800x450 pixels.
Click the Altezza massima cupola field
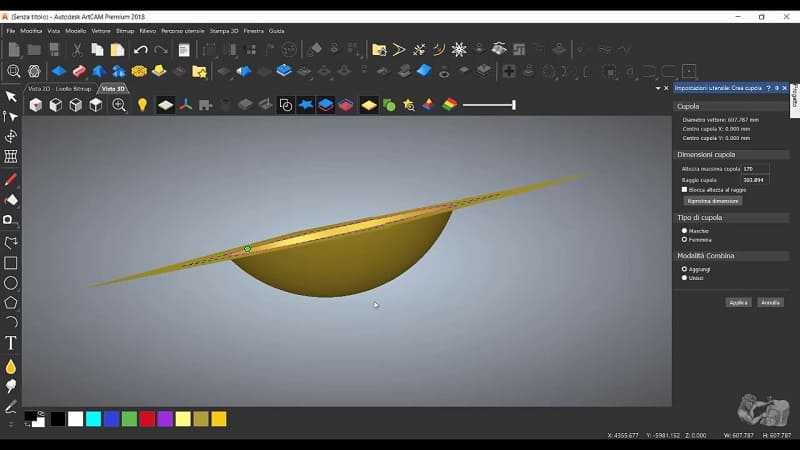[x=755, y=168]
